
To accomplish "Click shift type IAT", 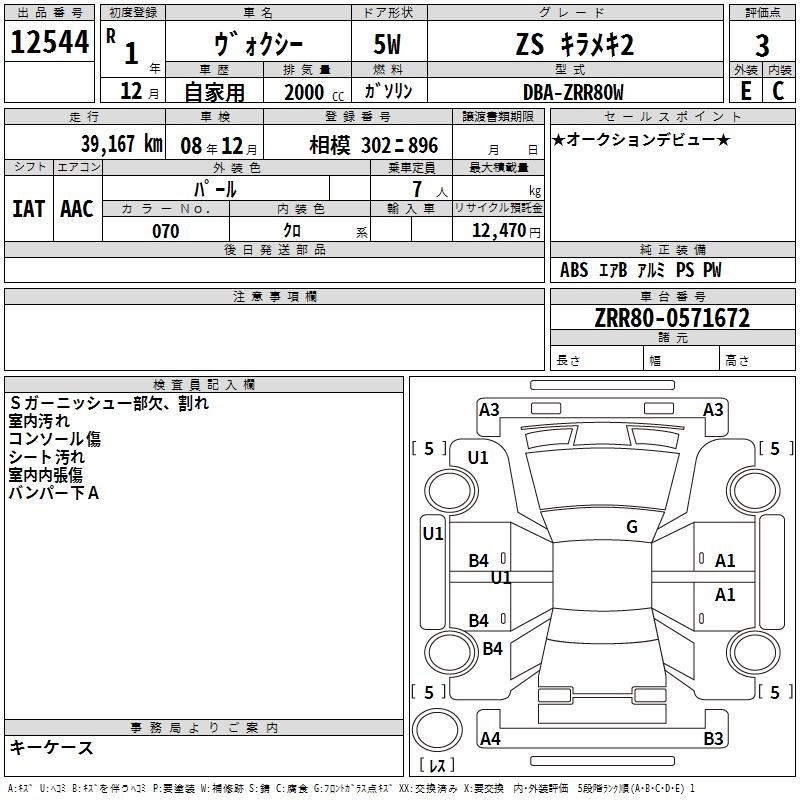I will 28,209.
